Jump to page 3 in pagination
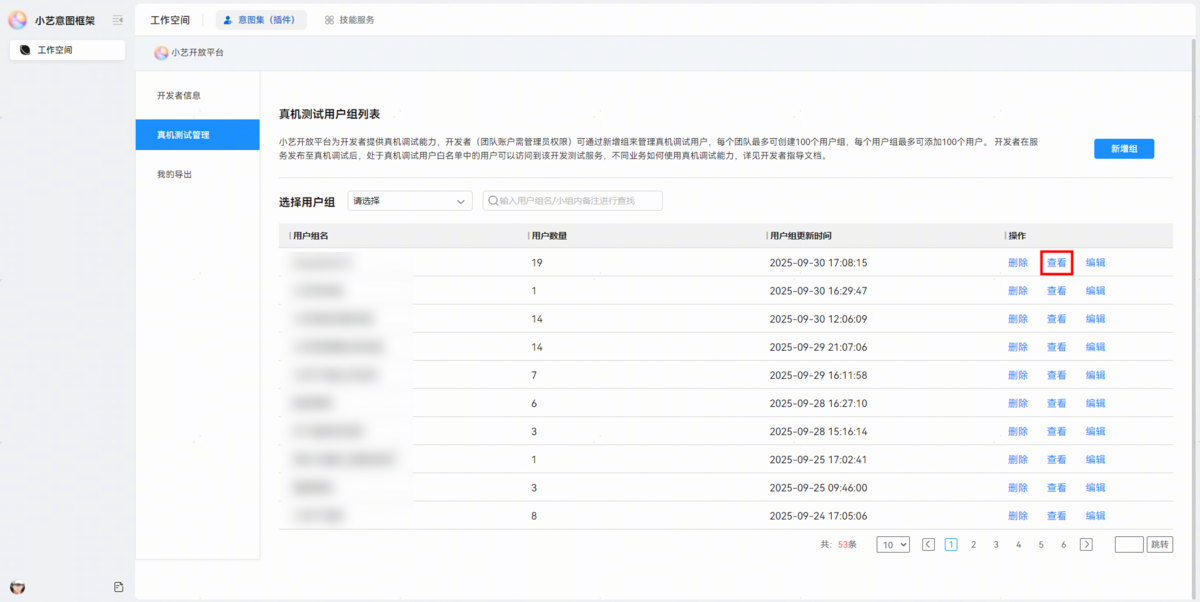 click(996, 545)
